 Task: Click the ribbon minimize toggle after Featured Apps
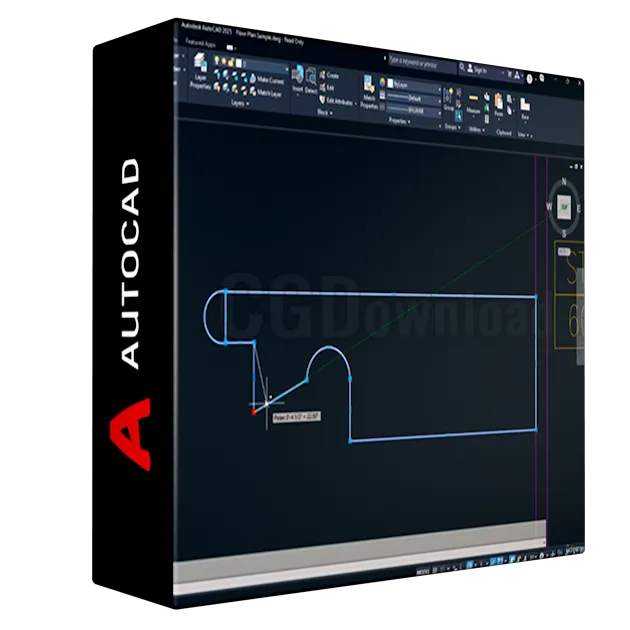point(230,47)
